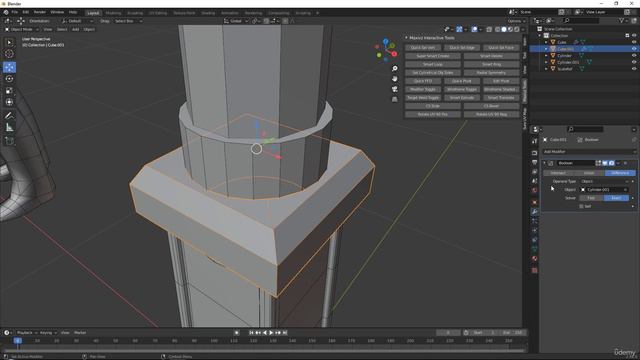Collapse the Maxivz Interactive Tools panel
This screenshot has height=360, width=640.
coord(407,38)
